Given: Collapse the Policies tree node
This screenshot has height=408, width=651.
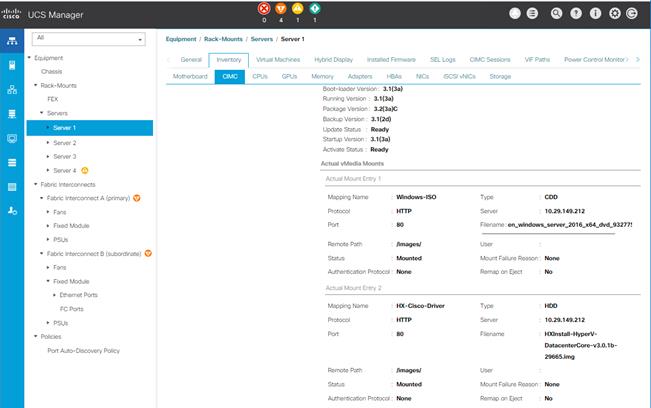Looking at the screenshot, I should click(36, 337).
